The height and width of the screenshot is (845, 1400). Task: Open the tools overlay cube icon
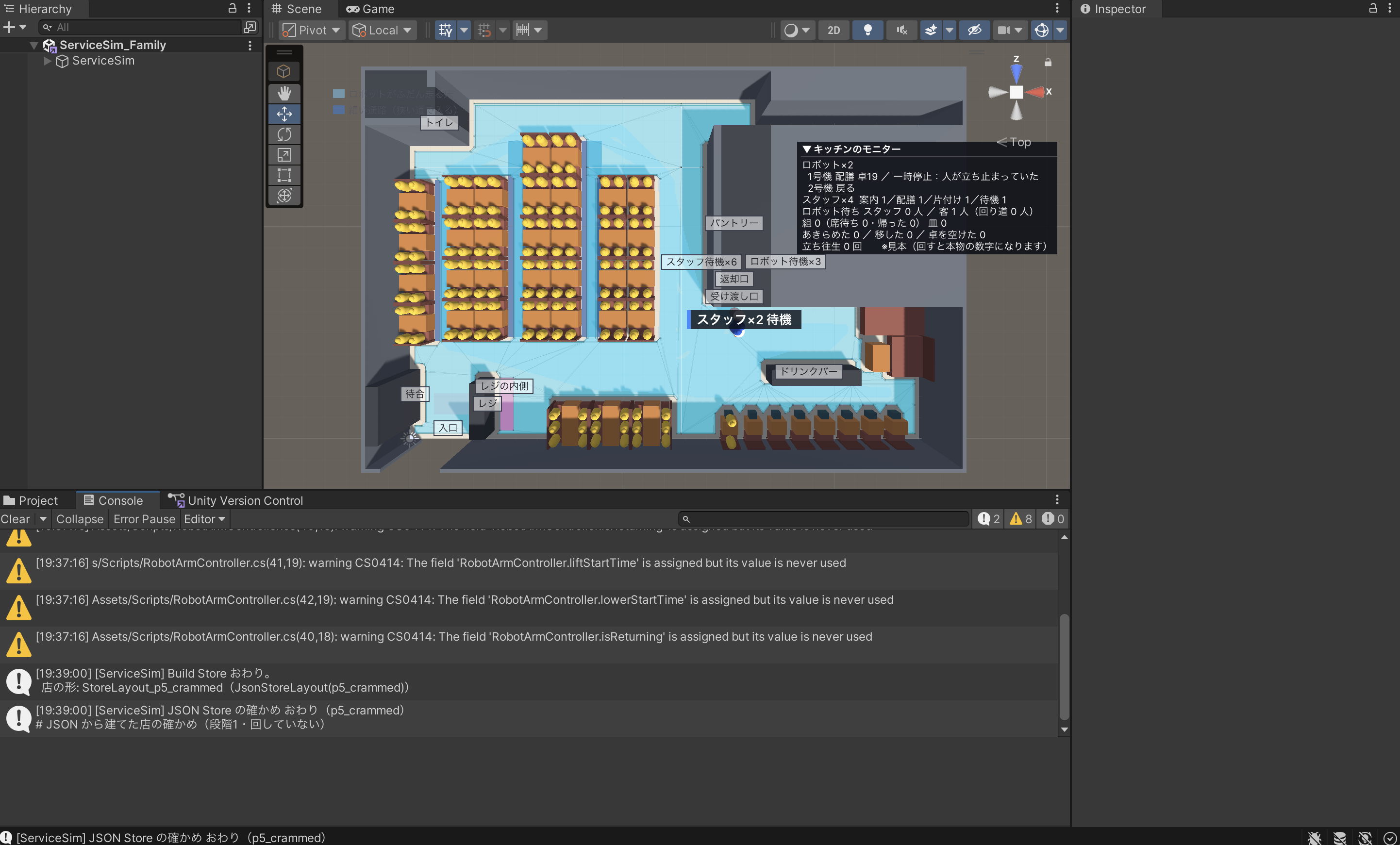(283, 72)
